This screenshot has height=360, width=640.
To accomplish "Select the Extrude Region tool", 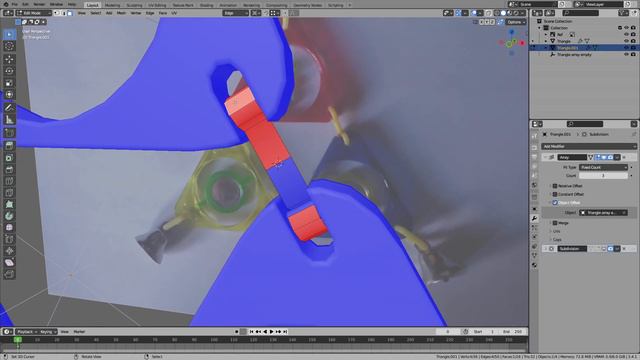I will (x=9, y=146).
